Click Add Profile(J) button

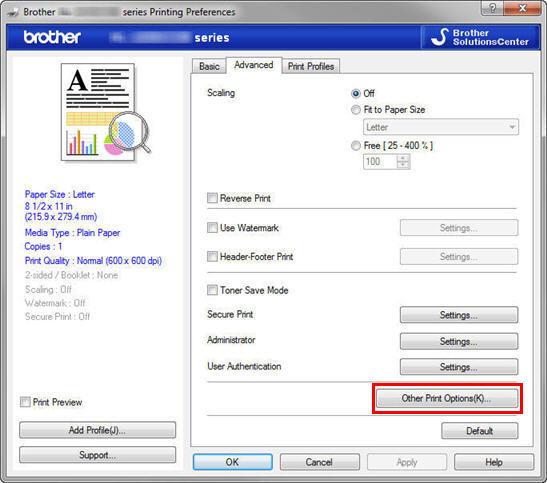[x=97, y=430]
